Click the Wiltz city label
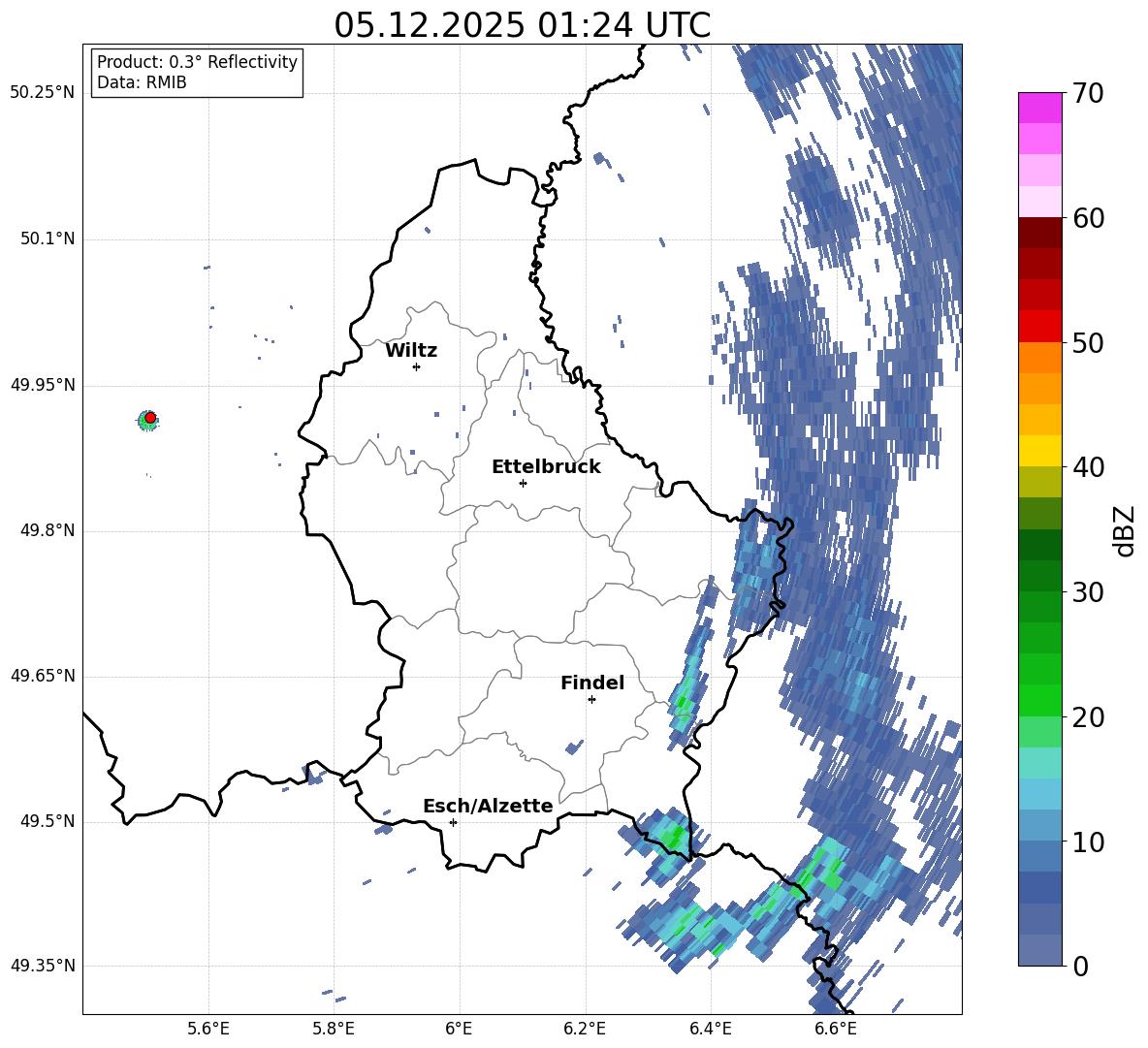Screen dimensions: 1148x1048 pos(411,351)
